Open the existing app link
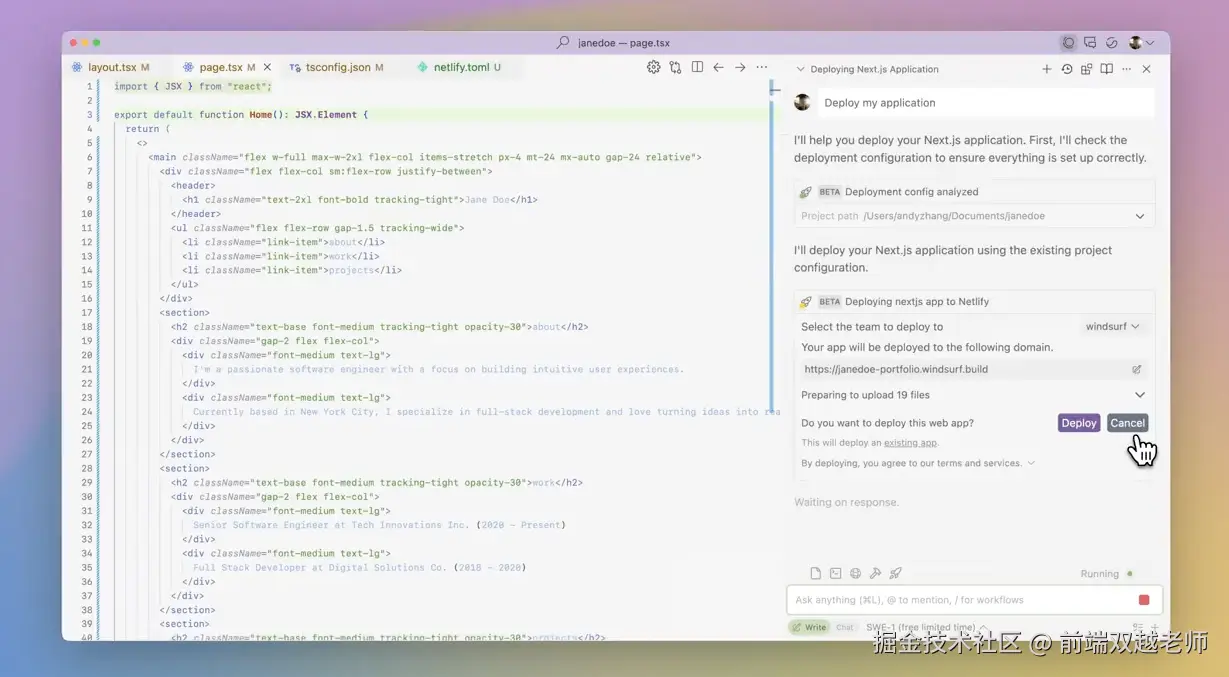 [910, 443]
